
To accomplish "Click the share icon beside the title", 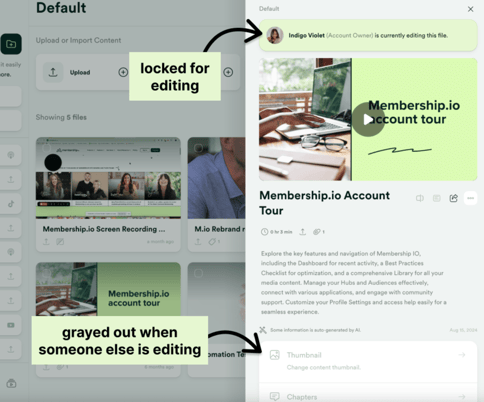I will click(x=453, y=198).
